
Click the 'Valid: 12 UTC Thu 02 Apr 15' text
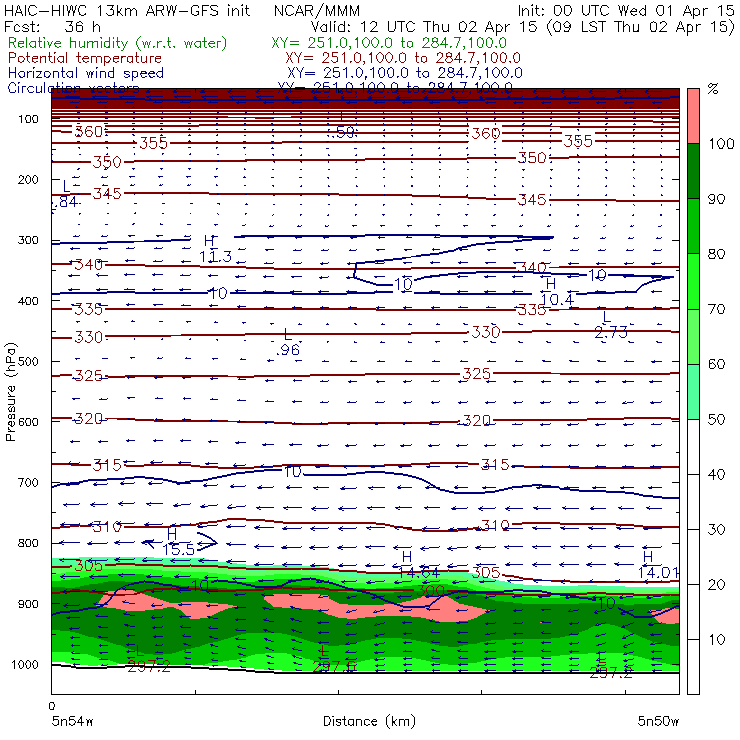point(424,27)
